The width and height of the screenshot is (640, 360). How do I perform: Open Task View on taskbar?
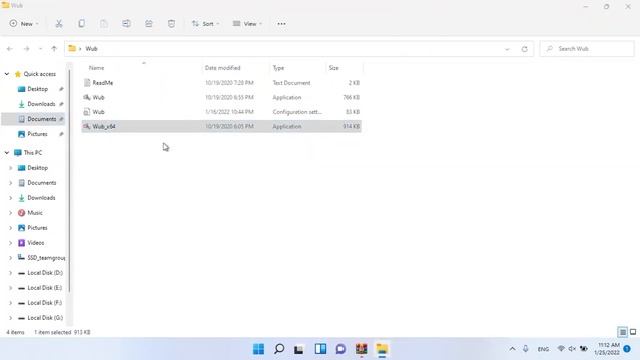(x=299, y=349)
